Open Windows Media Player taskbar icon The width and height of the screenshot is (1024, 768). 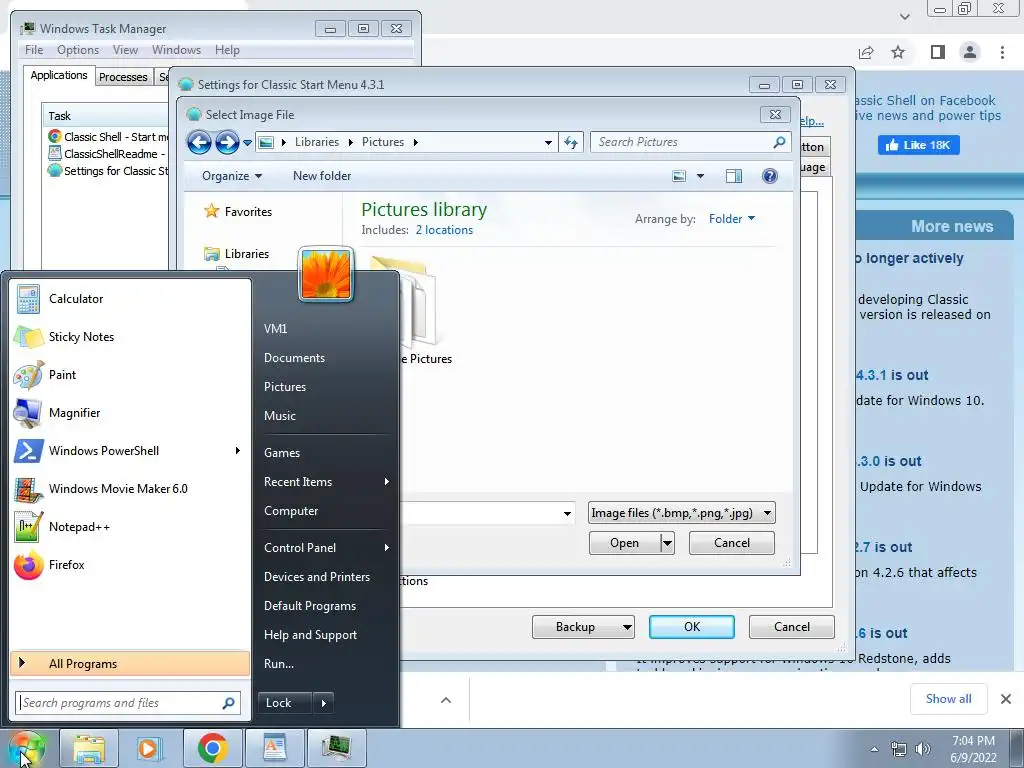tap(149, 748)
